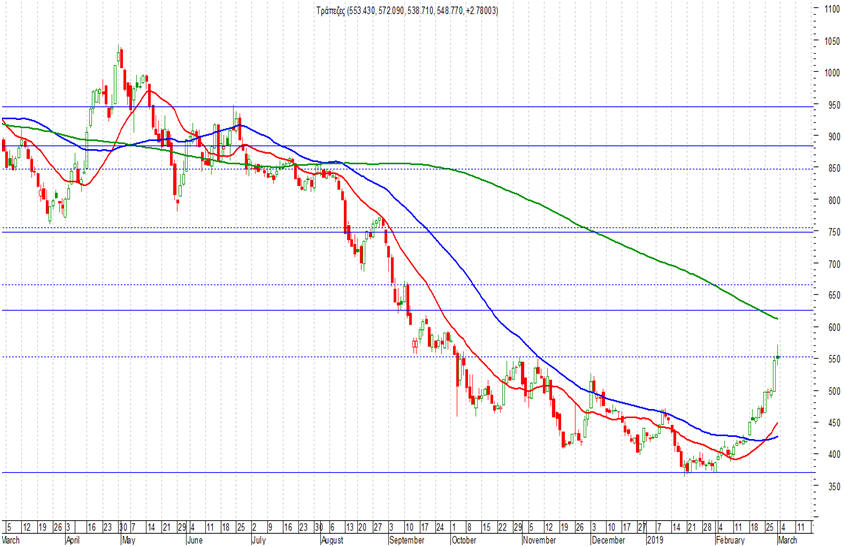Click the 350 price axis label
The width and height of the screenshot is (844, 547).
pos(834,486)
